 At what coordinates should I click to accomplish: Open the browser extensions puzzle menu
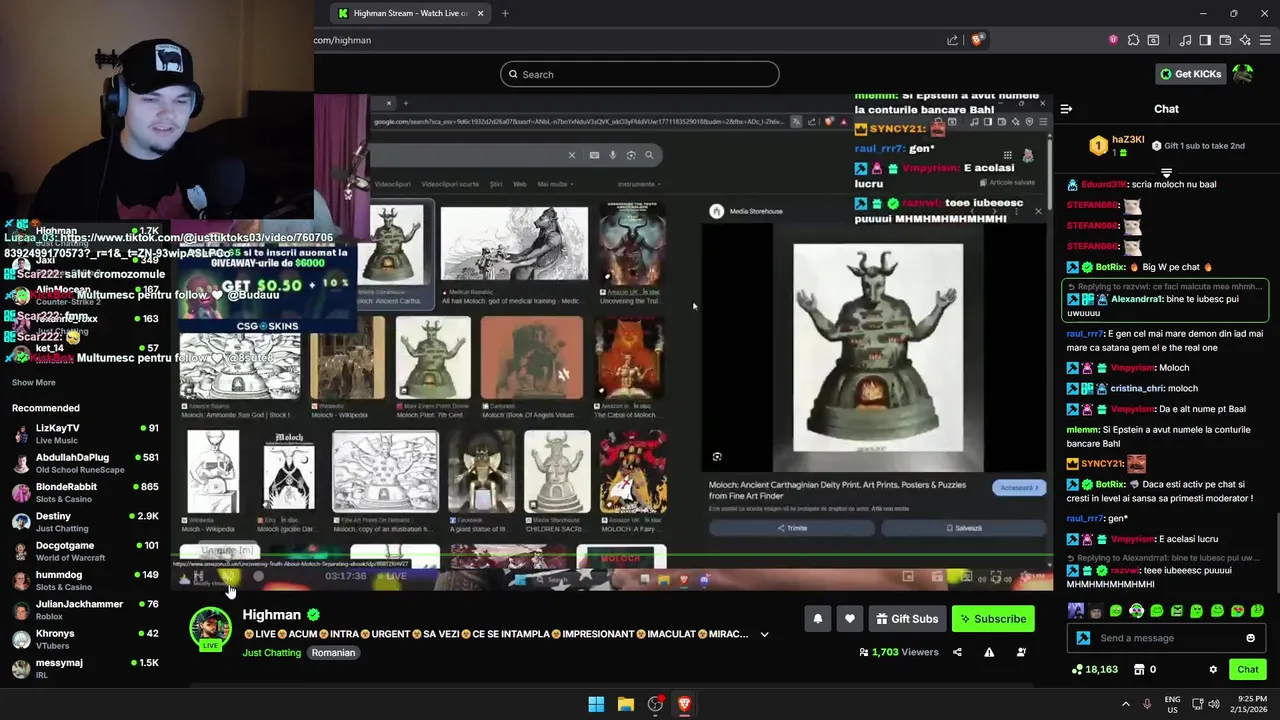click(x=1133, y=40)
